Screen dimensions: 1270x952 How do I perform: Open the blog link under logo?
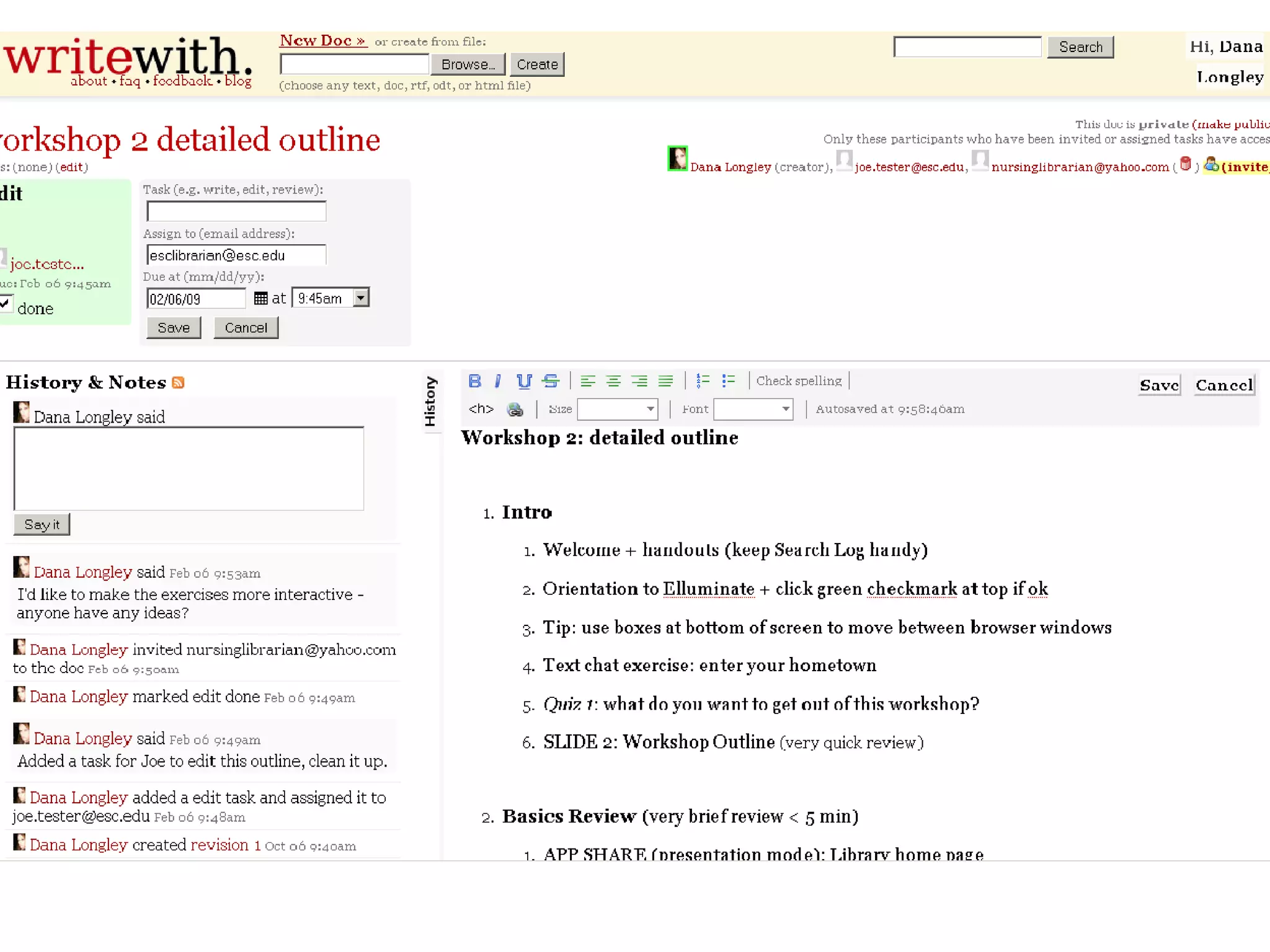pyautogui.click(x=238, y=81)
